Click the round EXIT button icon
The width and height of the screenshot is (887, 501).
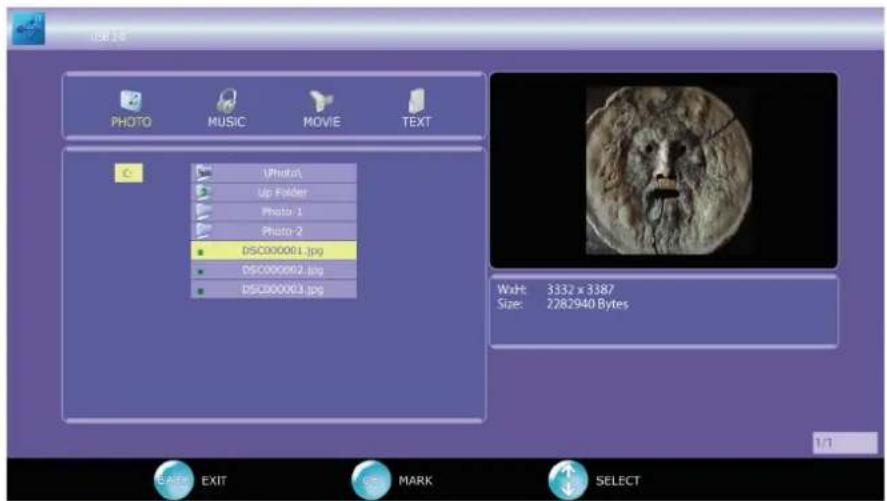click(173, 481)
